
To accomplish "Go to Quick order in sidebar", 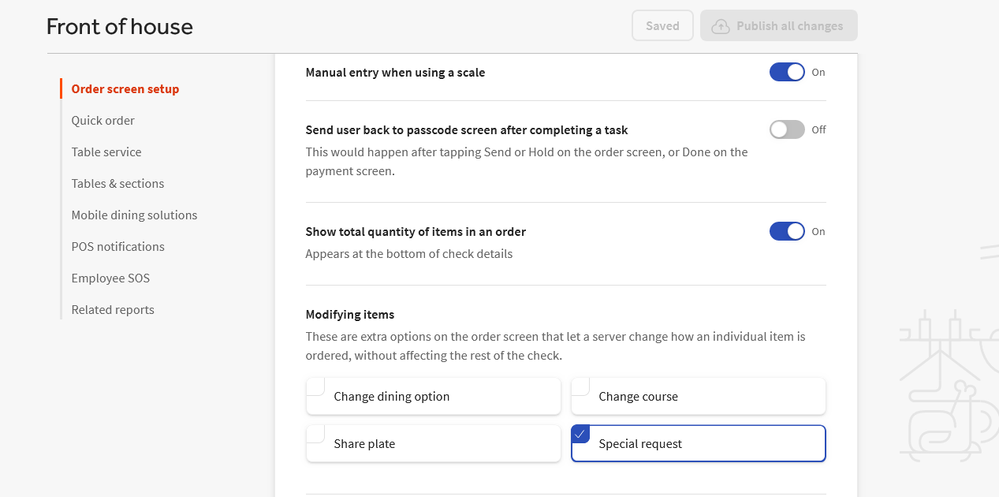I will coord(103,121).
